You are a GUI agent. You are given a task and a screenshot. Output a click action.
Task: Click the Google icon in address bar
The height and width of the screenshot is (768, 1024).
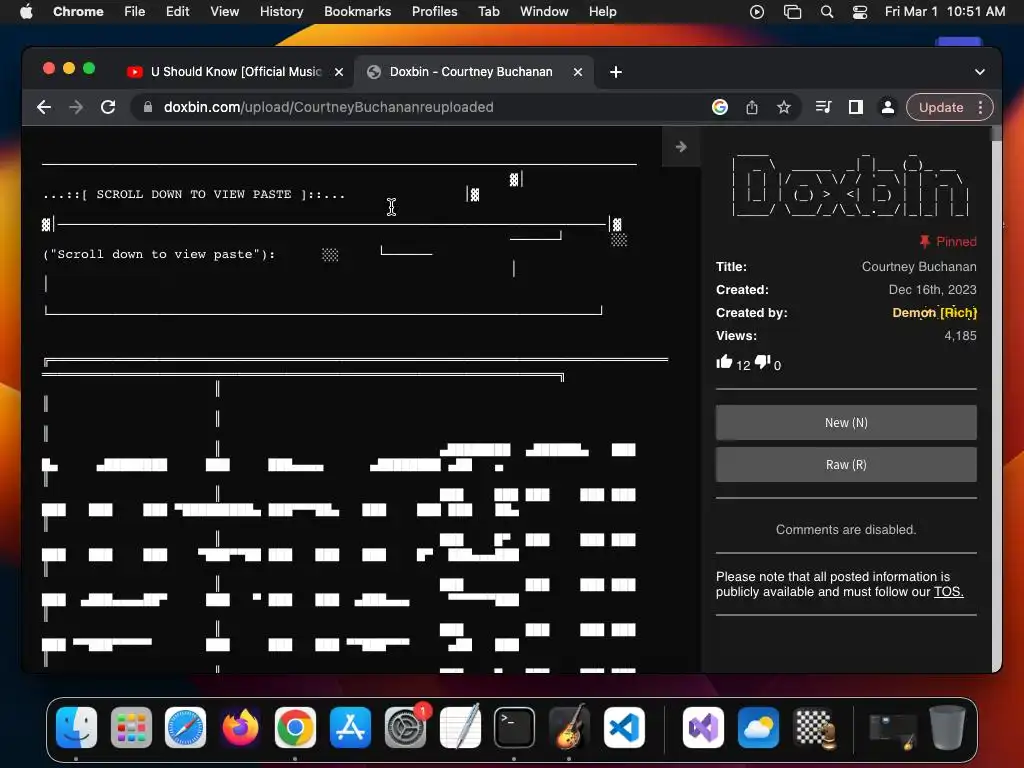click(x=720, y=107)
